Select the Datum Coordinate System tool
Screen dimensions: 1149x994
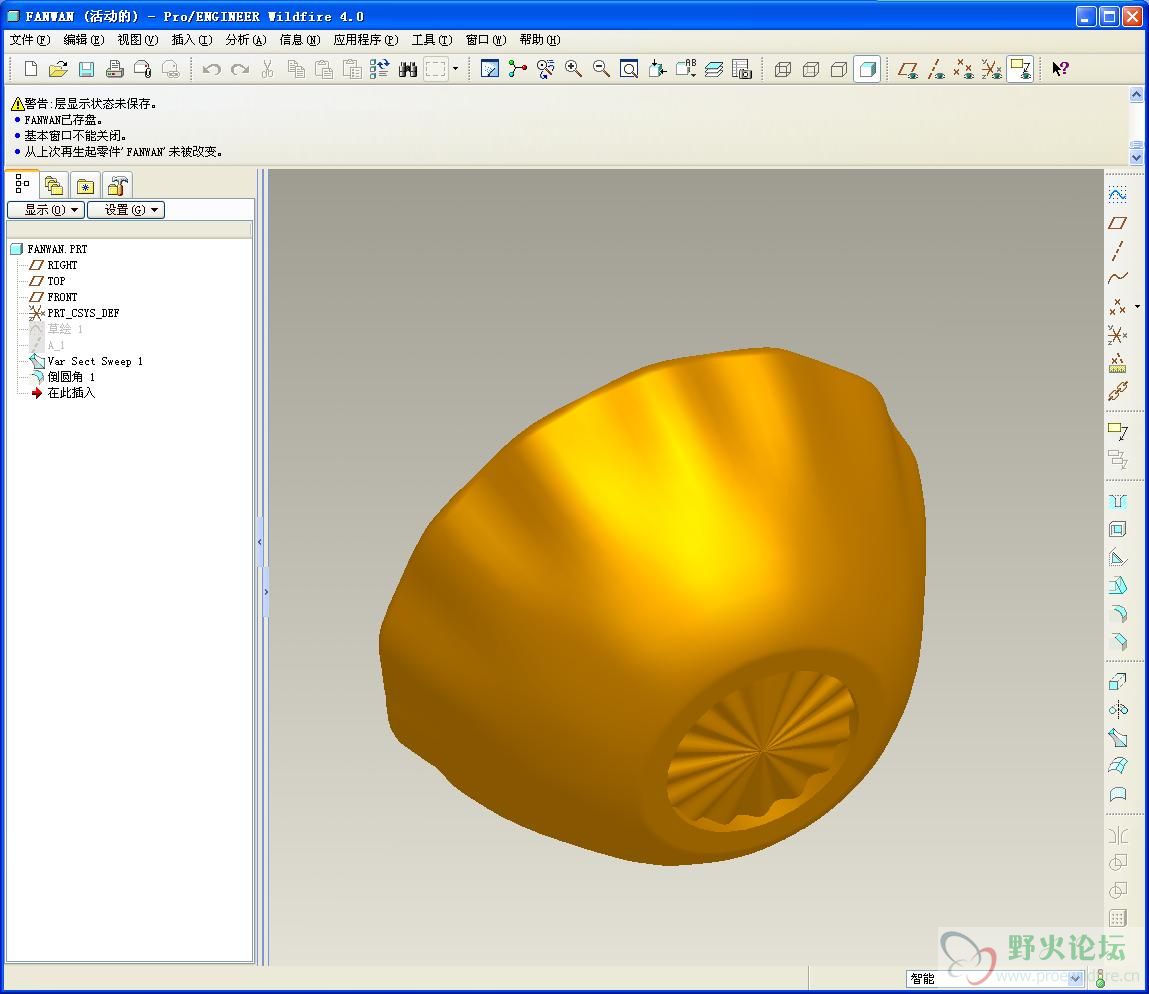point(1117,335)
